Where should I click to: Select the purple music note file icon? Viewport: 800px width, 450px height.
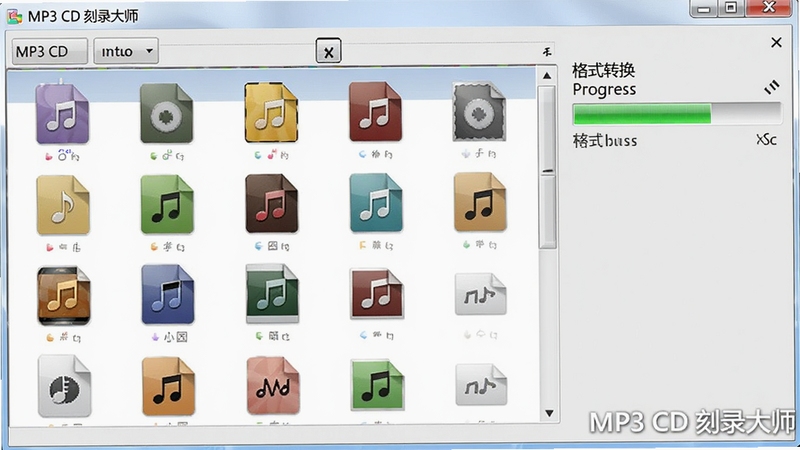(62, 114)
